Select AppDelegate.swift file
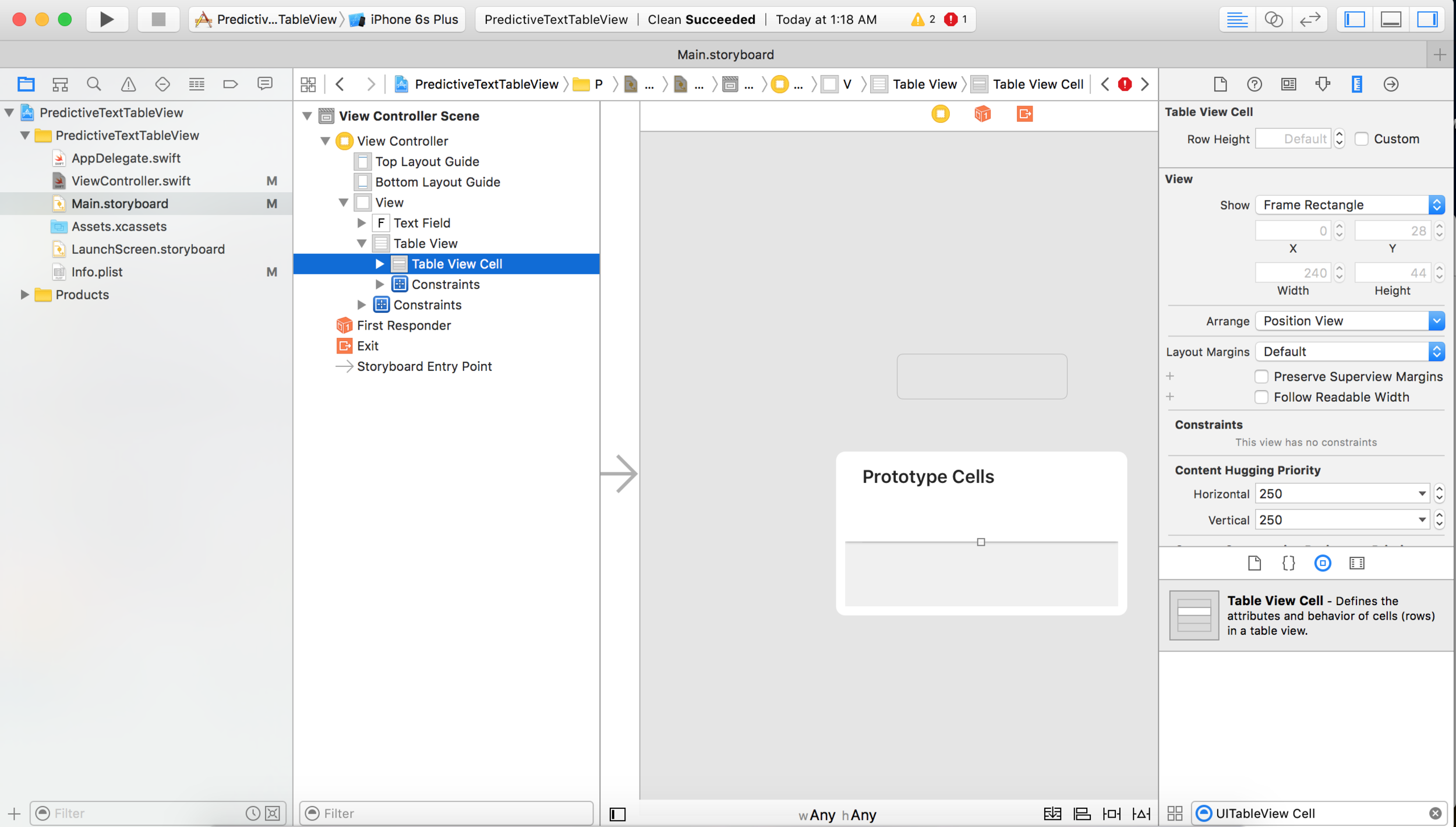 126,158
